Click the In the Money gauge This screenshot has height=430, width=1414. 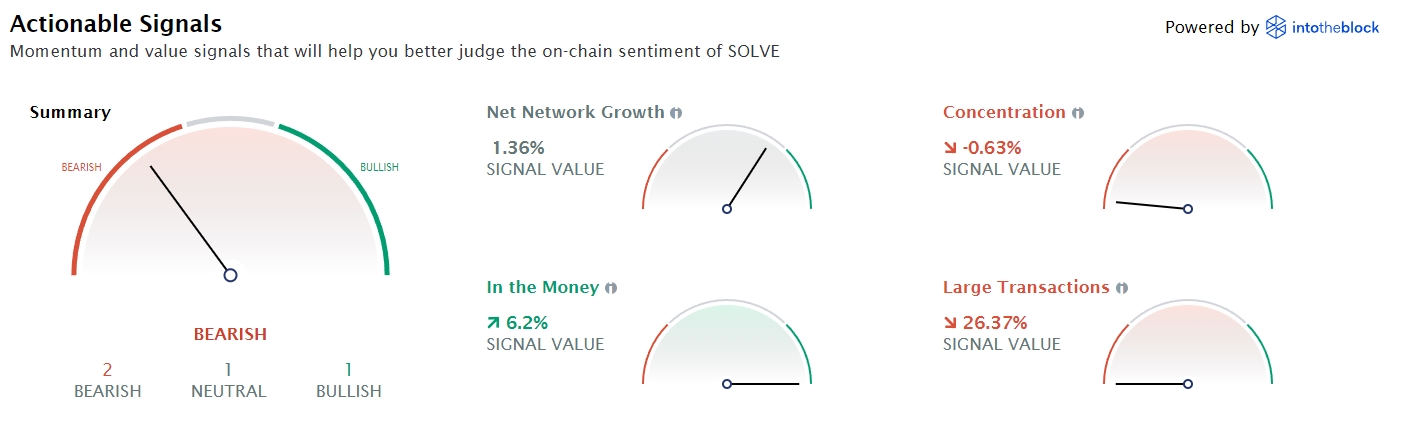pyautogui.click(x=727, y=345)
